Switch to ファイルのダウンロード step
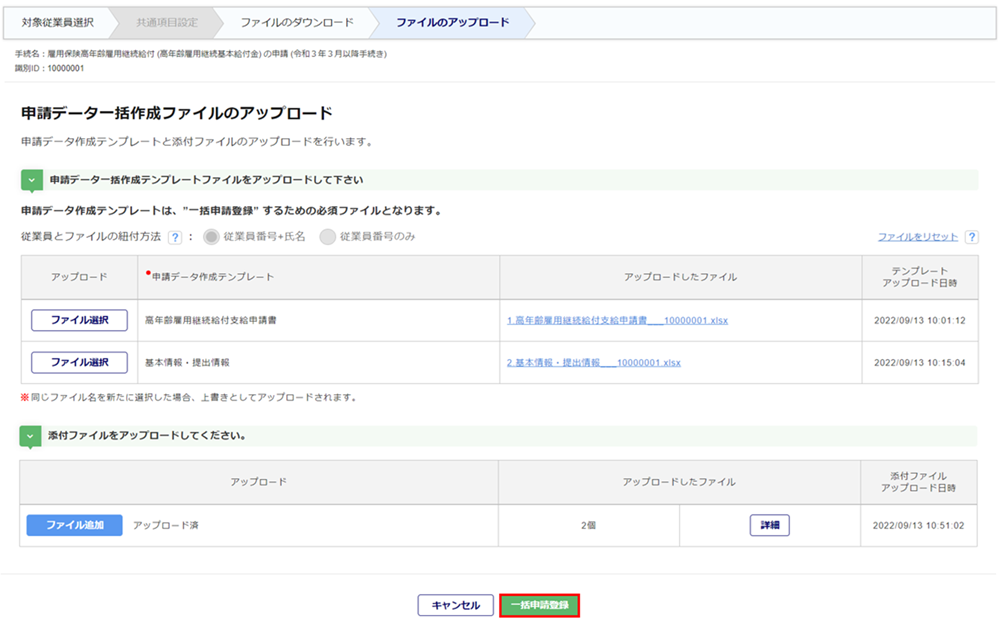Viewport: 999px width, 624px height. pyautogui.click(x=297, y=22)
